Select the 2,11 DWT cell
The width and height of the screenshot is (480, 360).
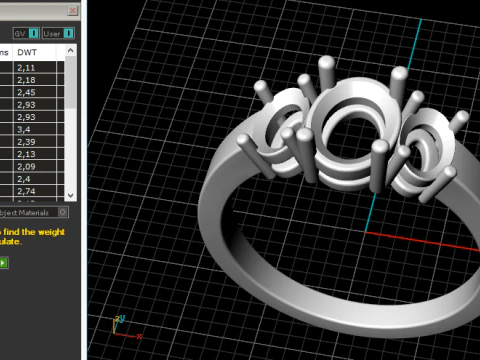pos(34,68)
